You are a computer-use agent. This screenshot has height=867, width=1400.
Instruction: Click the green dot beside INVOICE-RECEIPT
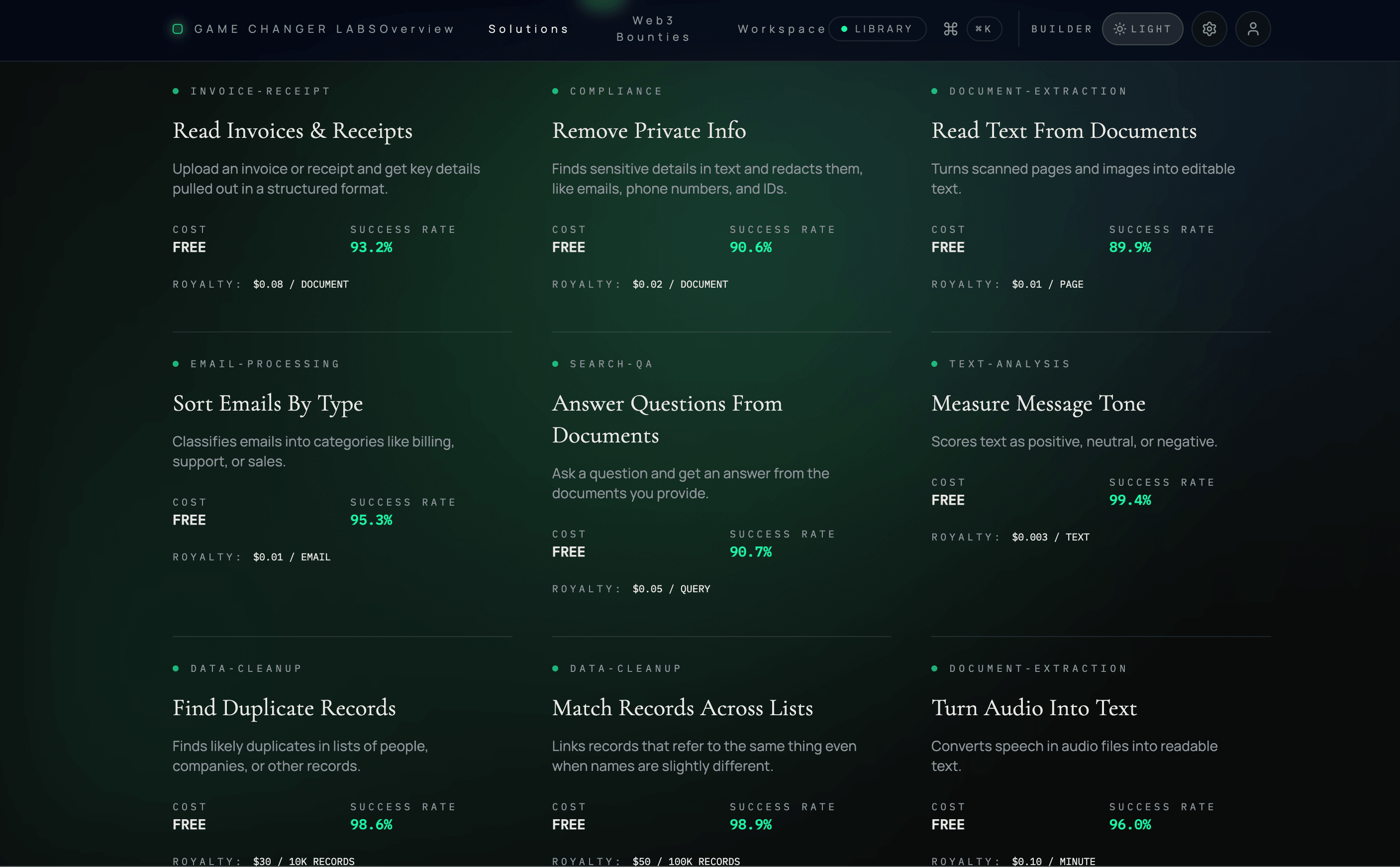[x=176, y=90]
